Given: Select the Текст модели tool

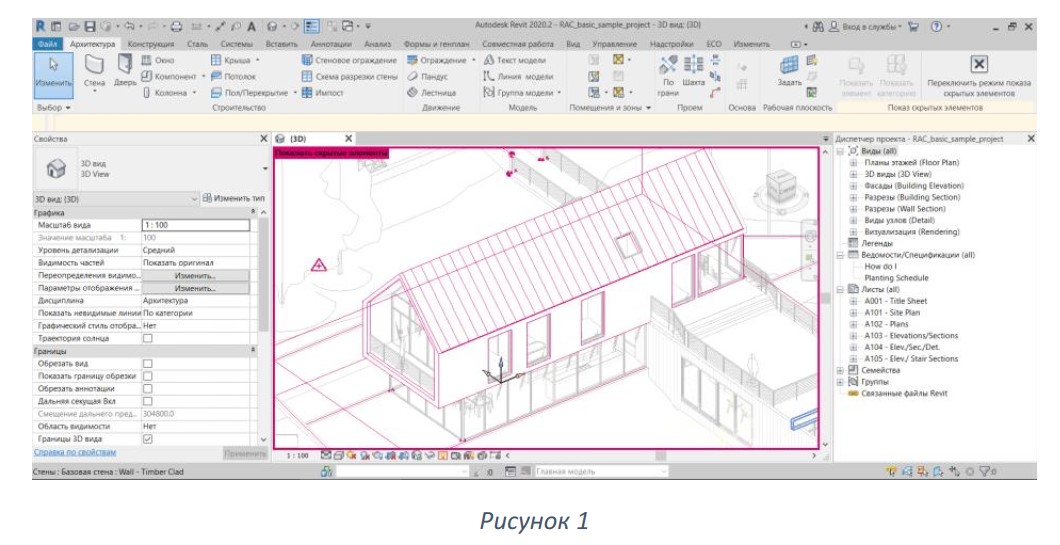Looking at the screenshot, I should 515,60.
